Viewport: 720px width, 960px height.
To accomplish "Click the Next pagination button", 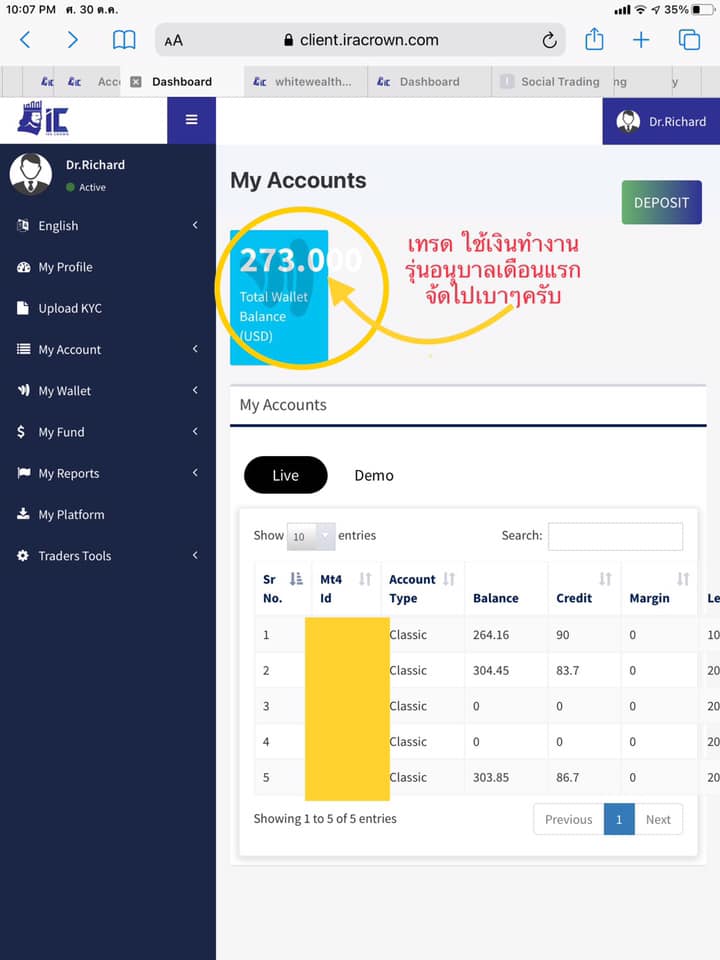I will click(658, 819).
